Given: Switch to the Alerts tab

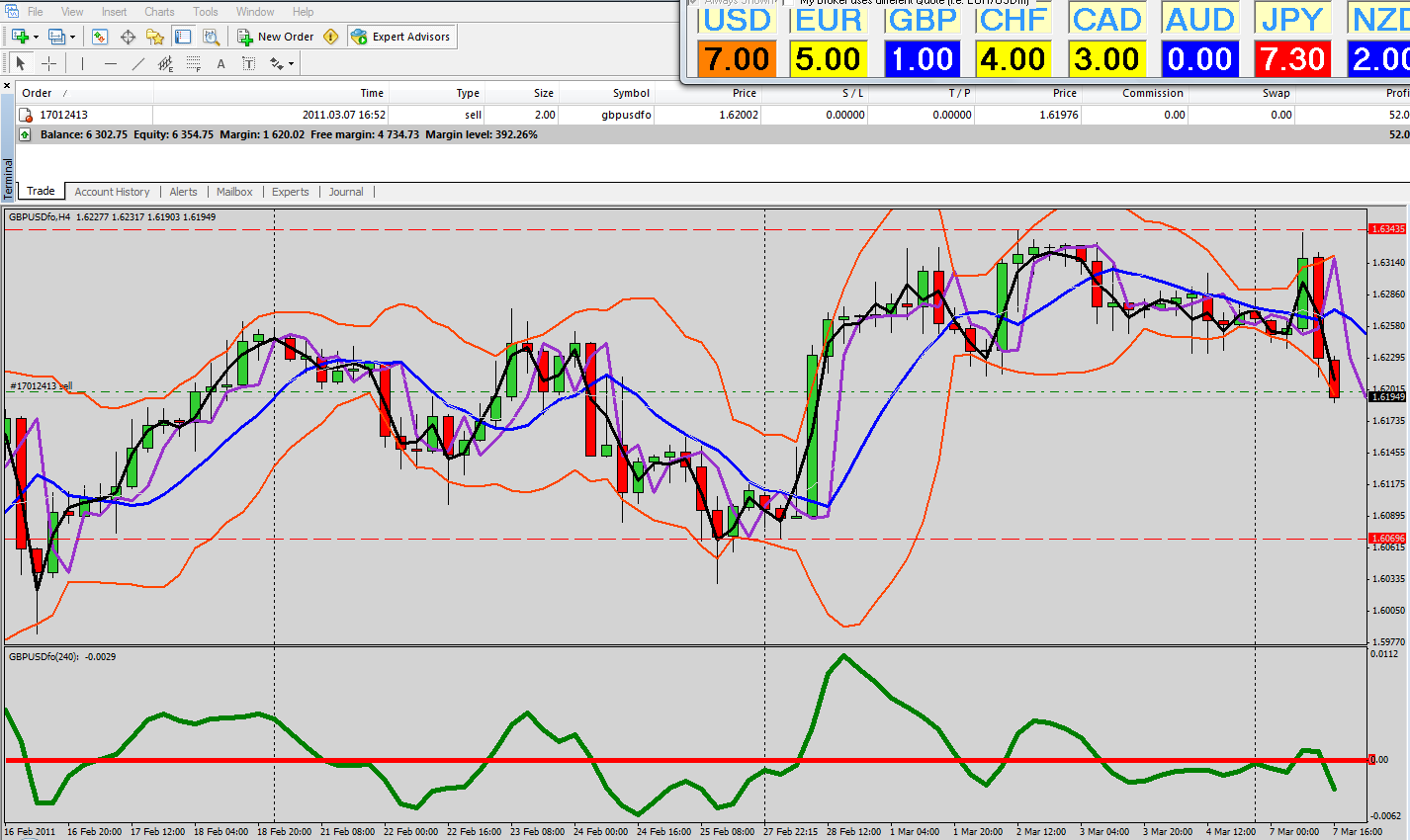Looking at the screenshot, I should click(183, 192).
